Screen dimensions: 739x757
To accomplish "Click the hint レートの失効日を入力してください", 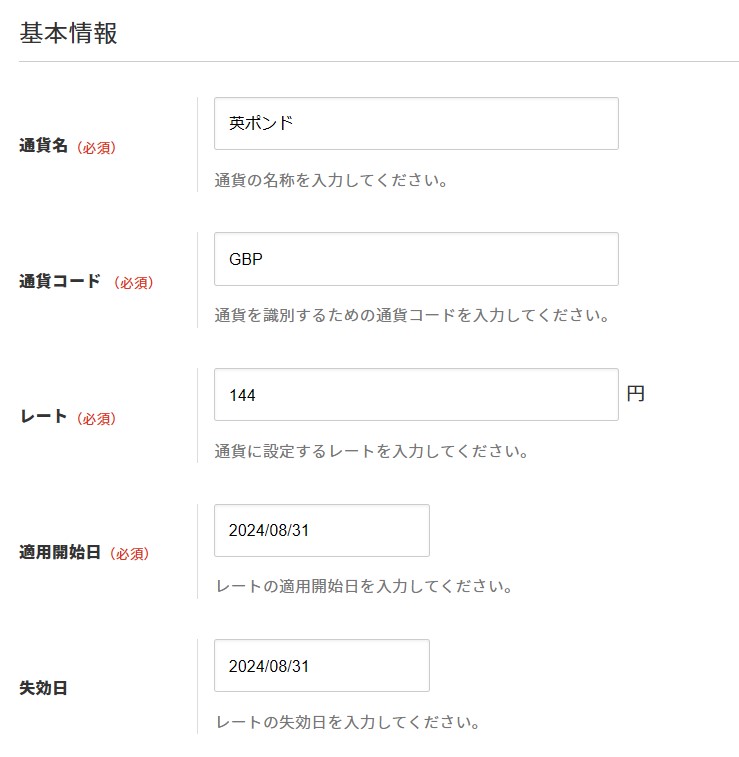I will coord(347,721).
